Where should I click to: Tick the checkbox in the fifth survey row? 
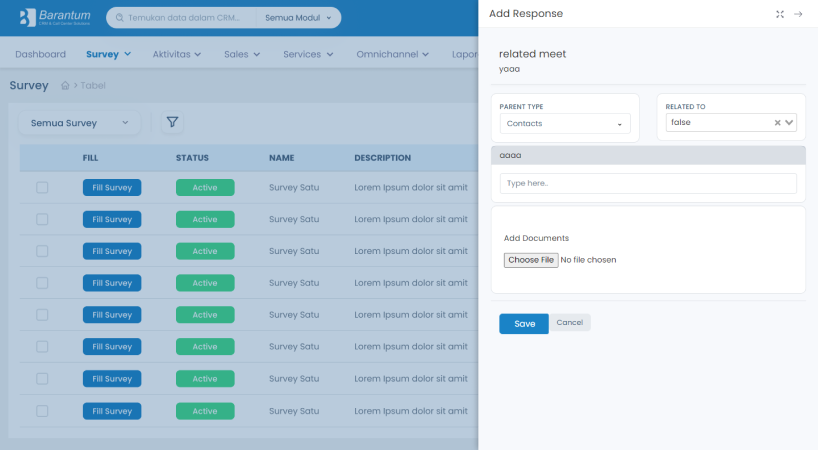pyautogui.click(x=42, y=314)
